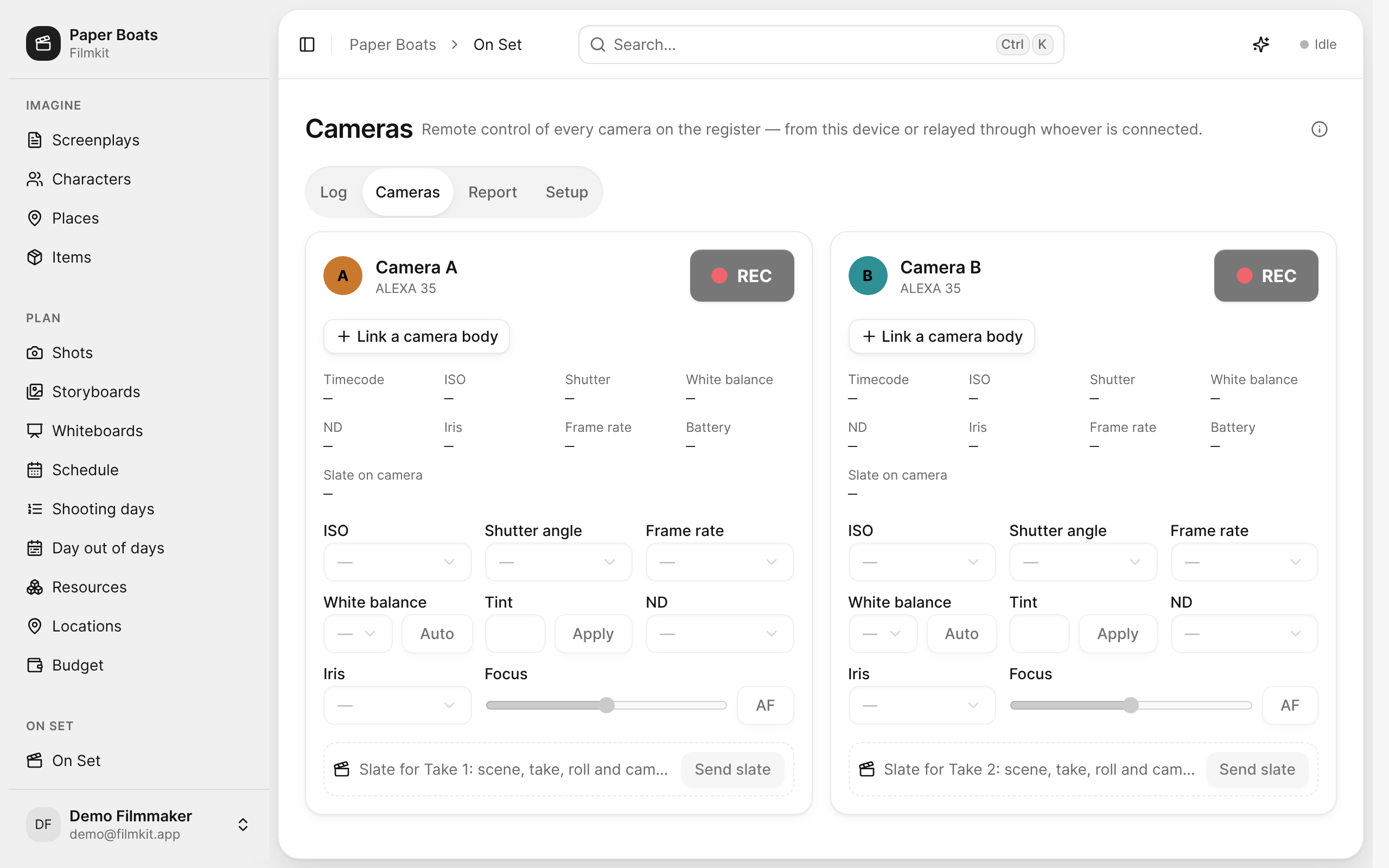
Task: Open Camera A Frame rate dropdown
Action: (x=719, y=562)
